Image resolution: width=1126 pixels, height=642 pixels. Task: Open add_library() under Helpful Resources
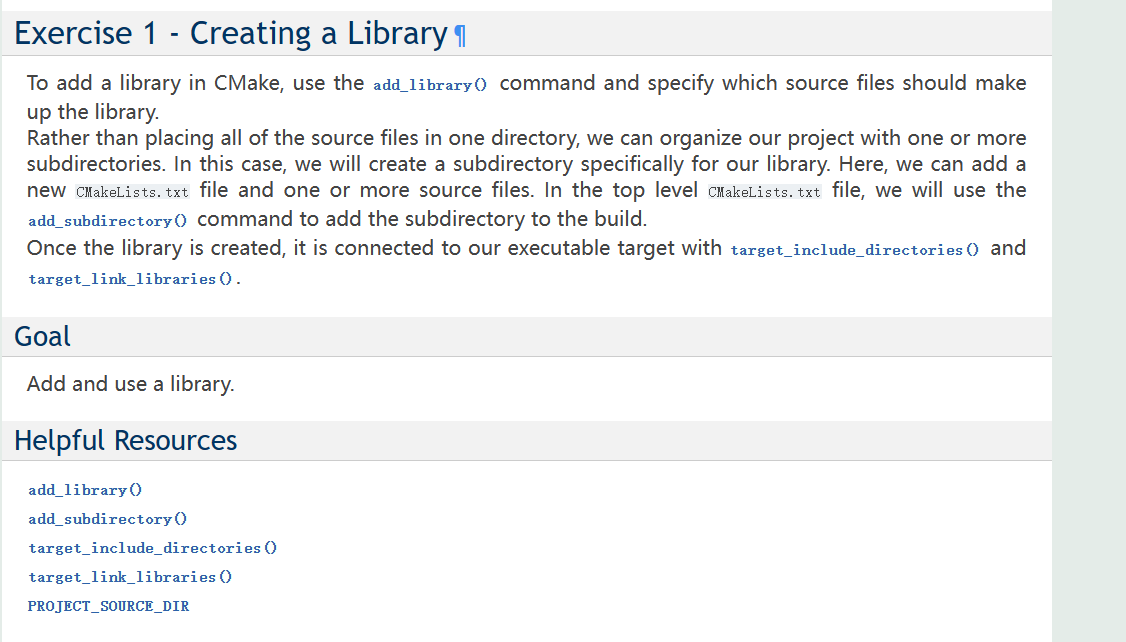coord(85,490)
